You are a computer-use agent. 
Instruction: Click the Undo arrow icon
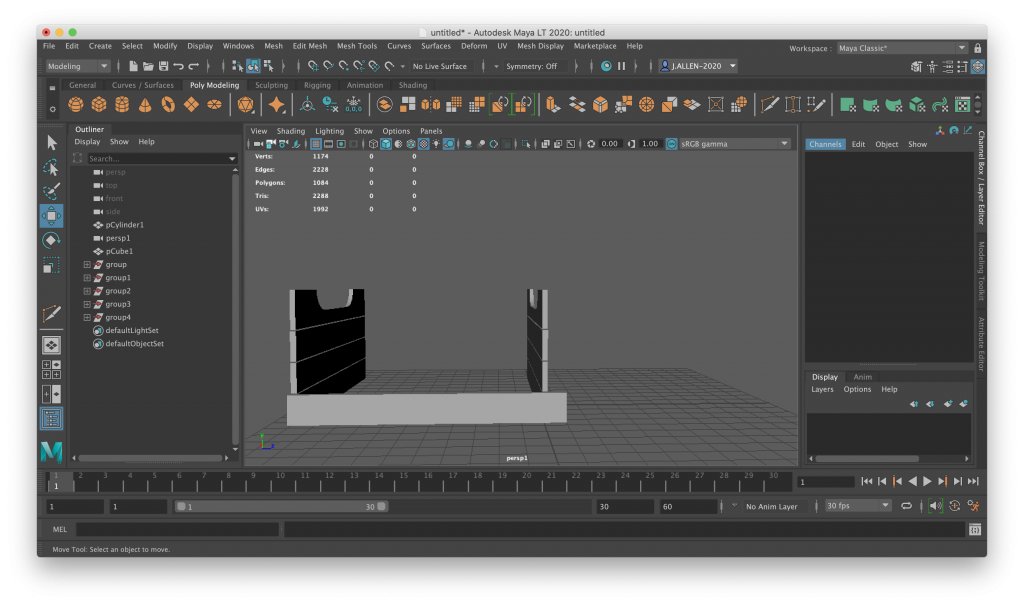coord(178,66)
